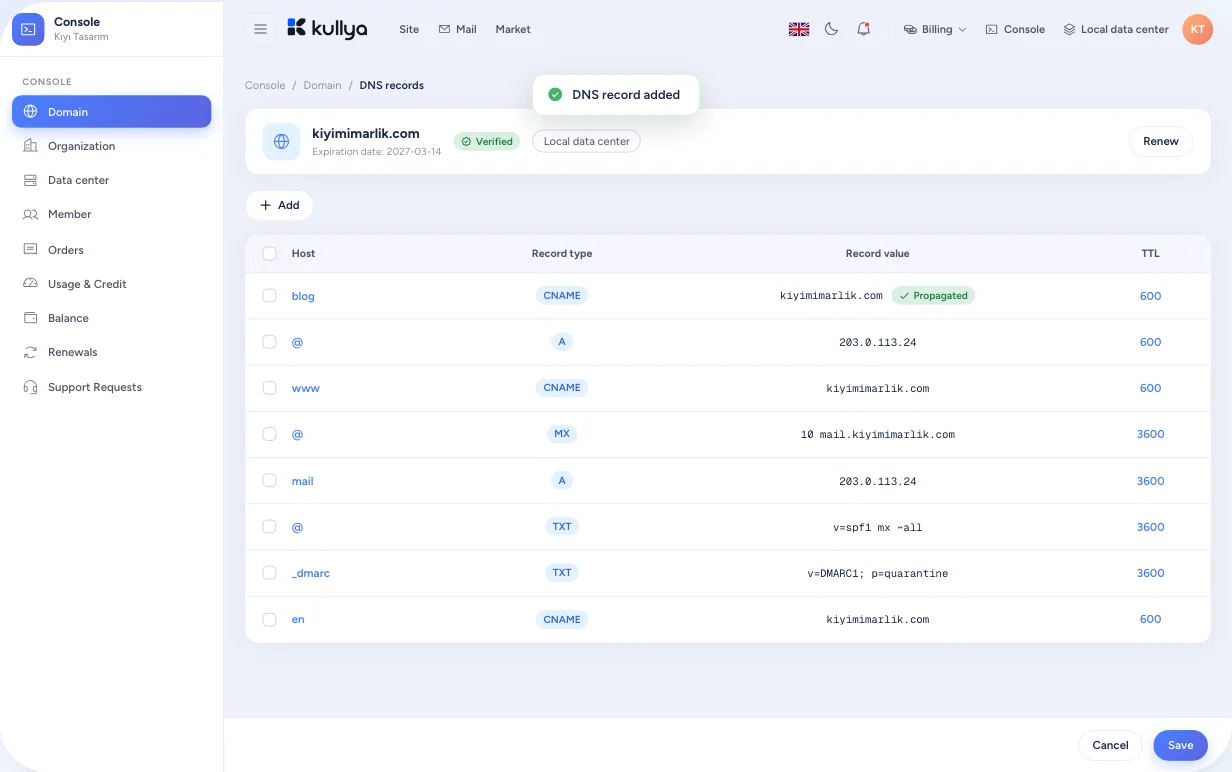This screenshot has height=772, width=1232.
Task: Click record value v=spf1 mx ~all
Action: [x=877, y=527]
